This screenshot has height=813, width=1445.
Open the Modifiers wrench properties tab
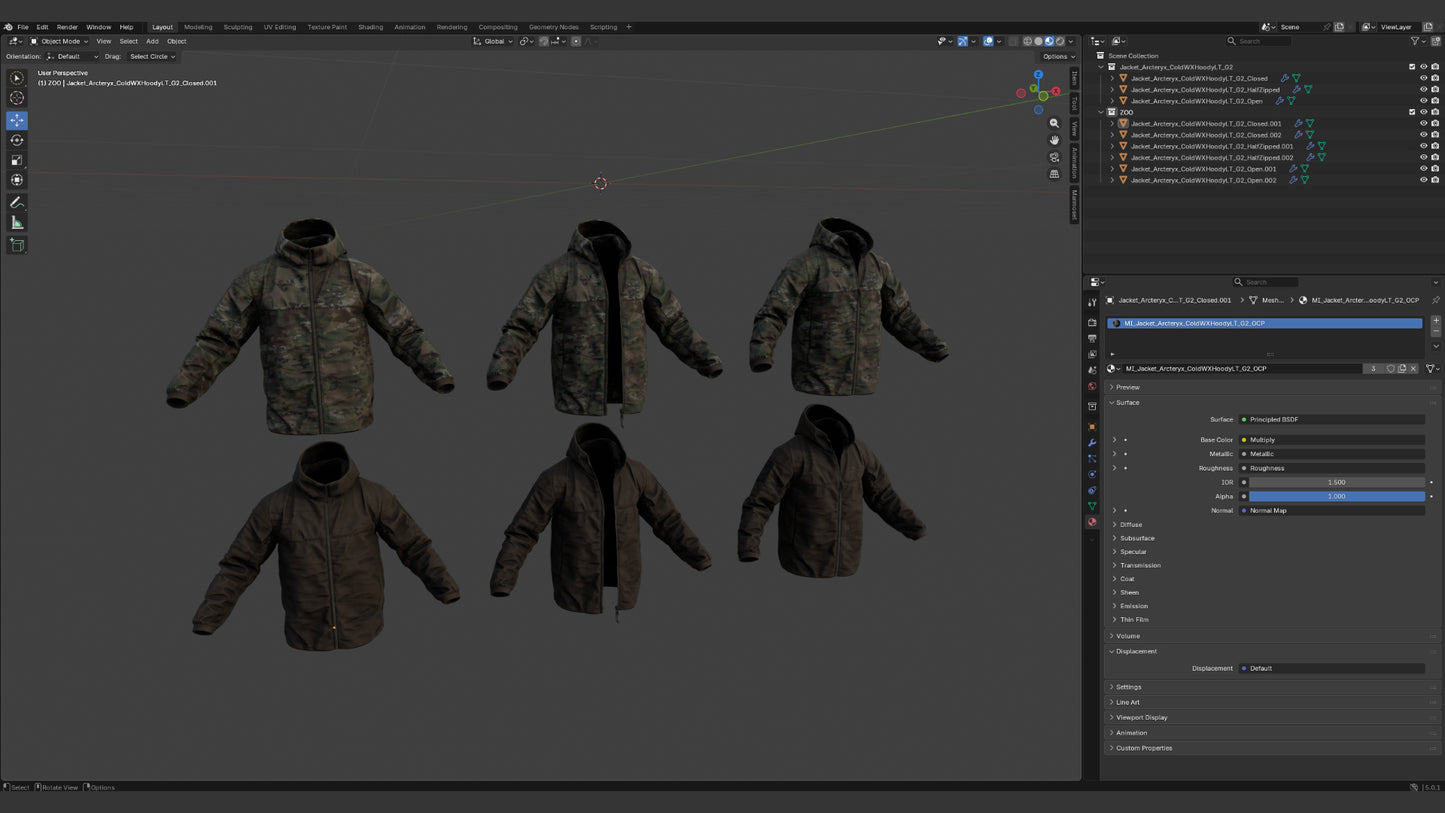click(1092, 442)
